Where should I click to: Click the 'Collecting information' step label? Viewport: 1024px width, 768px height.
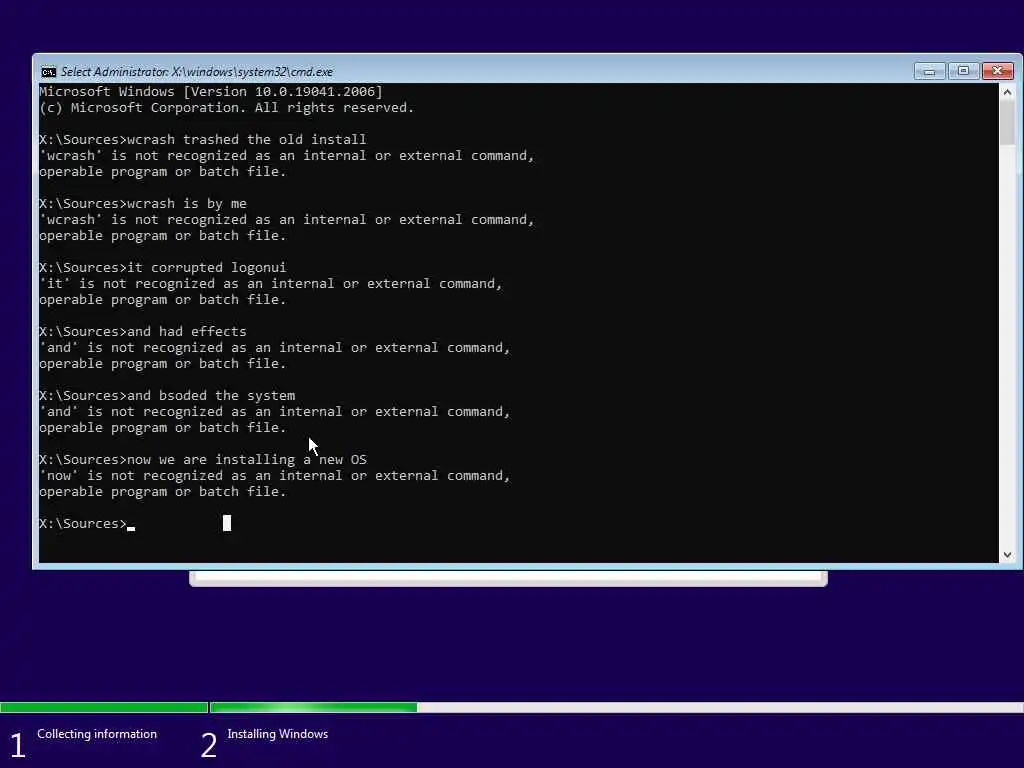tap(97, 734)
